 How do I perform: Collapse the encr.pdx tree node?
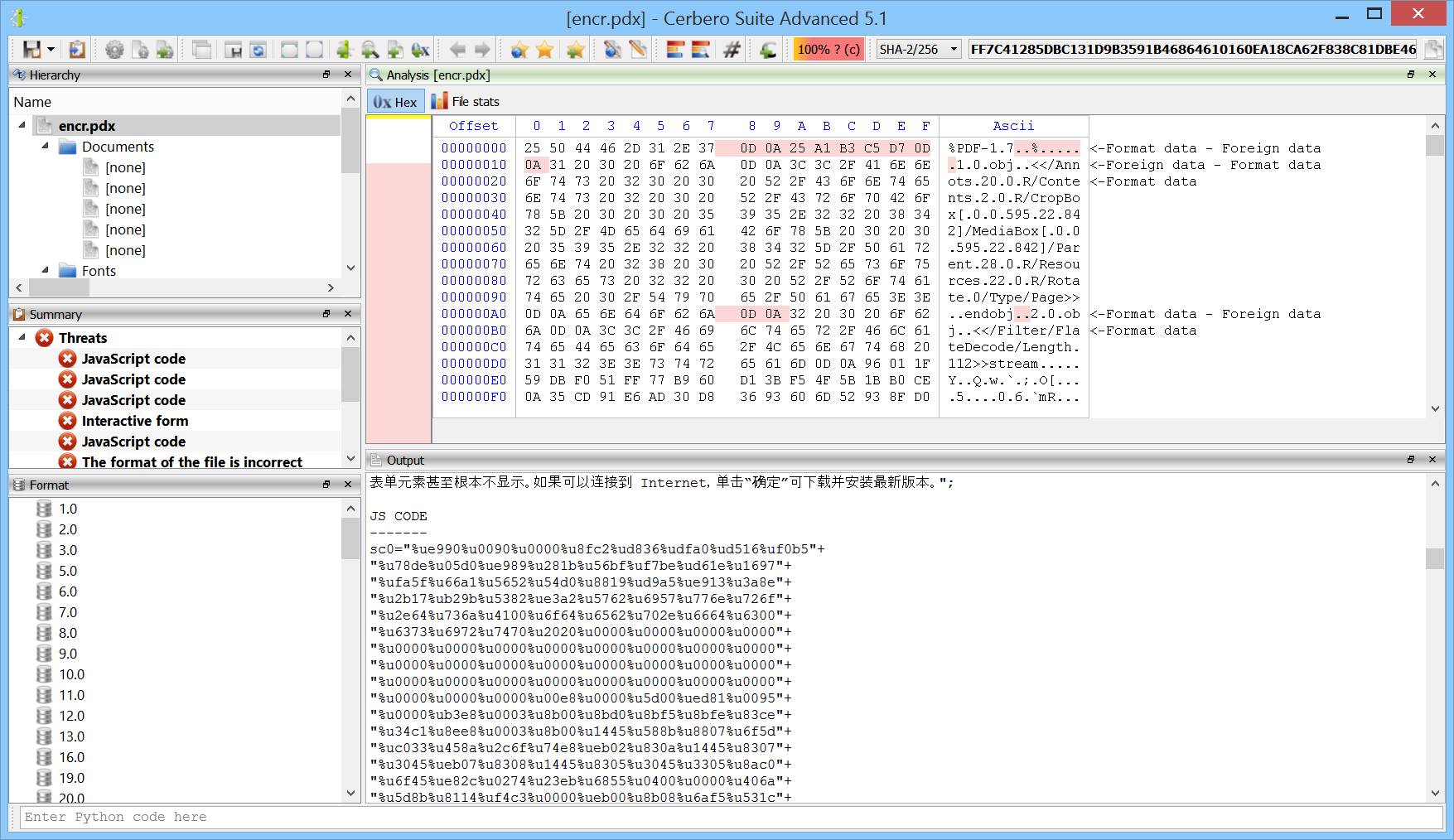(x=22, y=125)
